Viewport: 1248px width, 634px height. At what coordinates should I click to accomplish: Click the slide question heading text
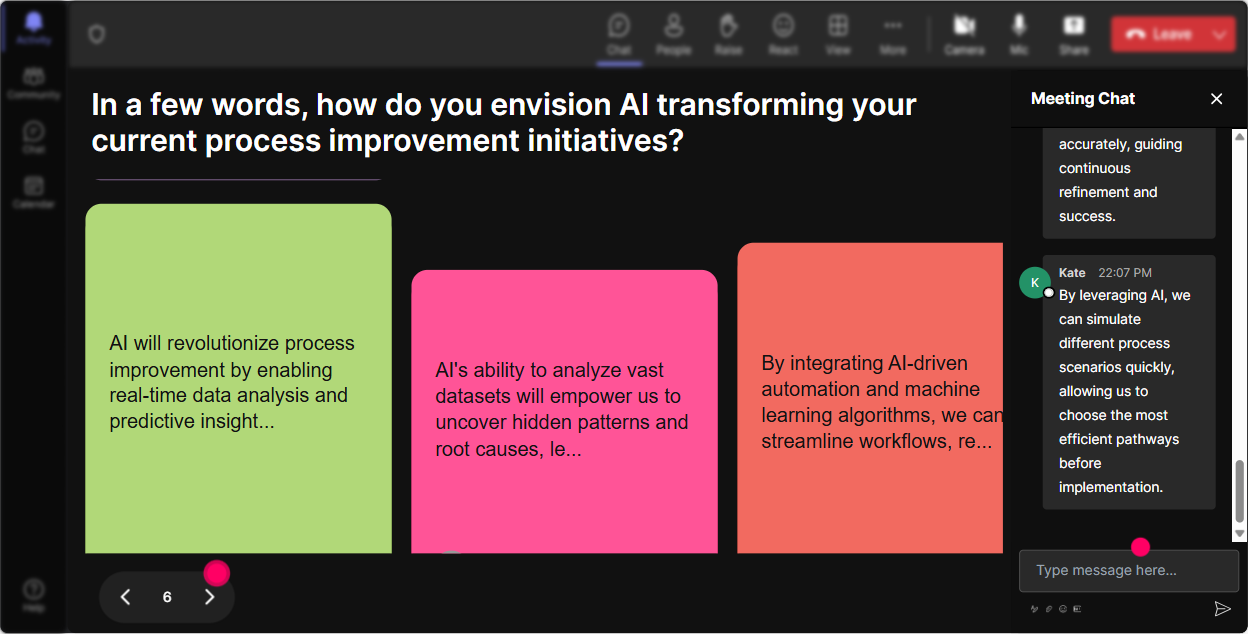[x=504, y=122]
